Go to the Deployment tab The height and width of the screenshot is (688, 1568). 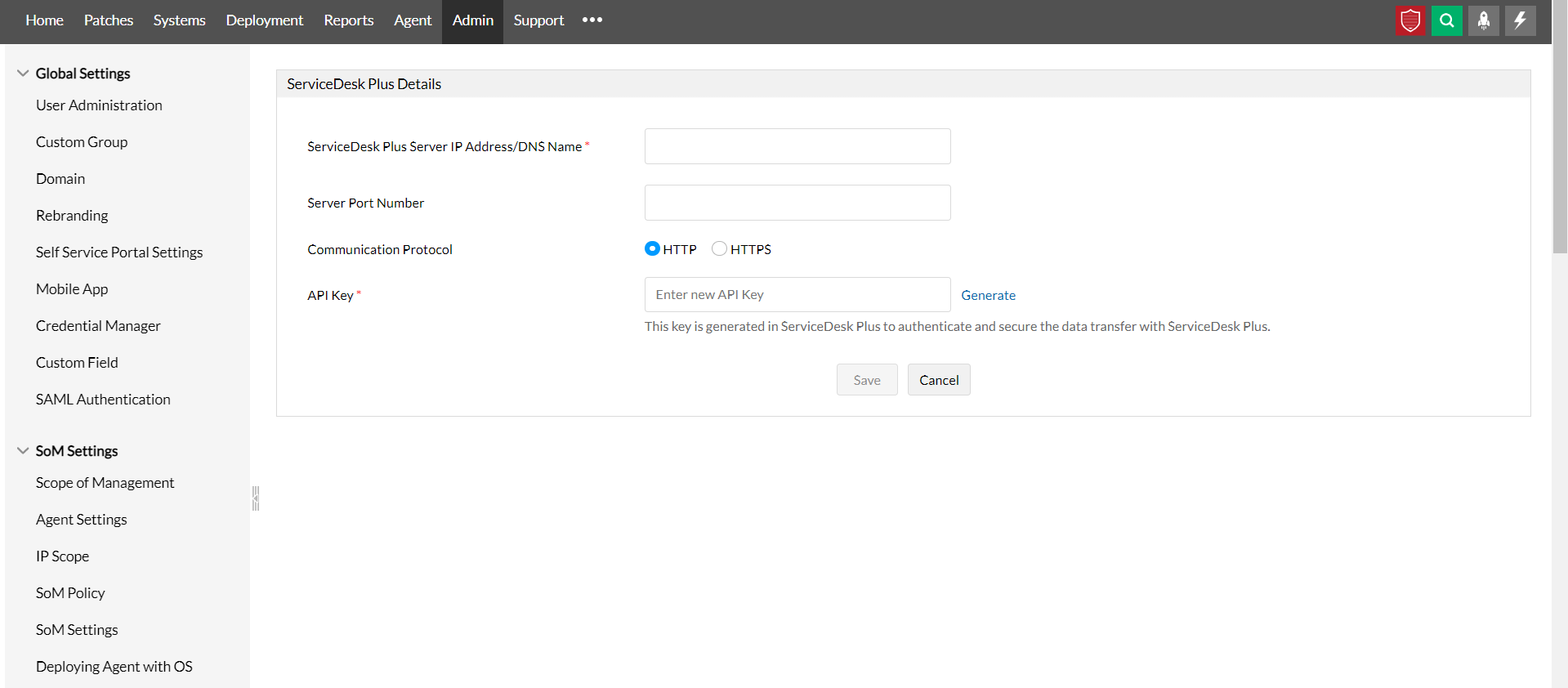point(264,20)
